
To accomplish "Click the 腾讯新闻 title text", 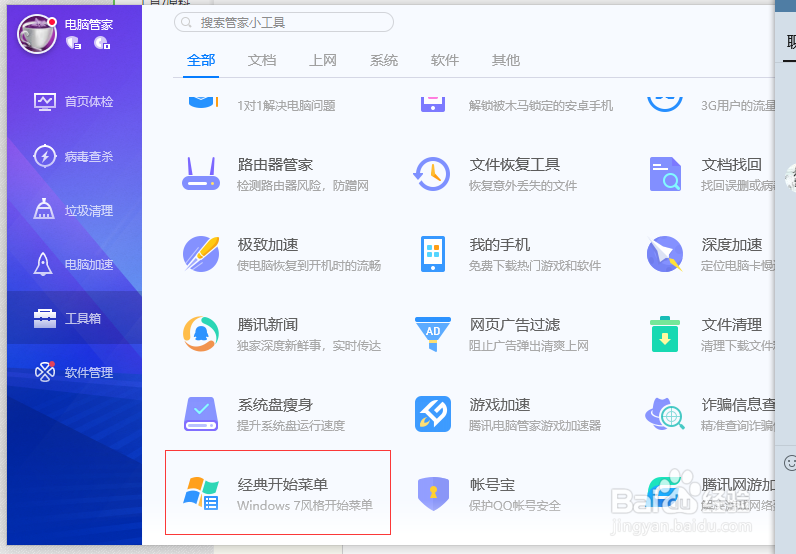I will [x=268, y=324].
